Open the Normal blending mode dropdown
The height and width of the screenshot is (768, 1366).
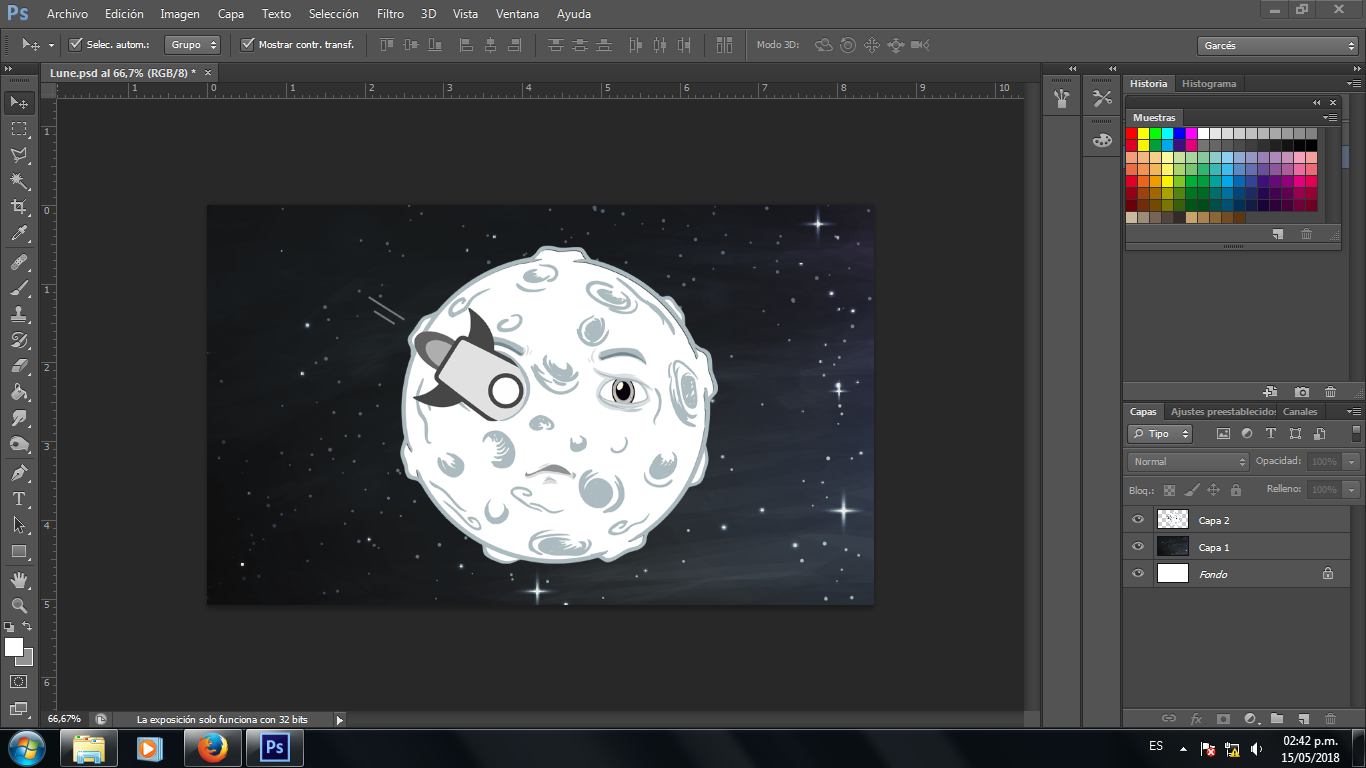click(x=1188, y=462)
